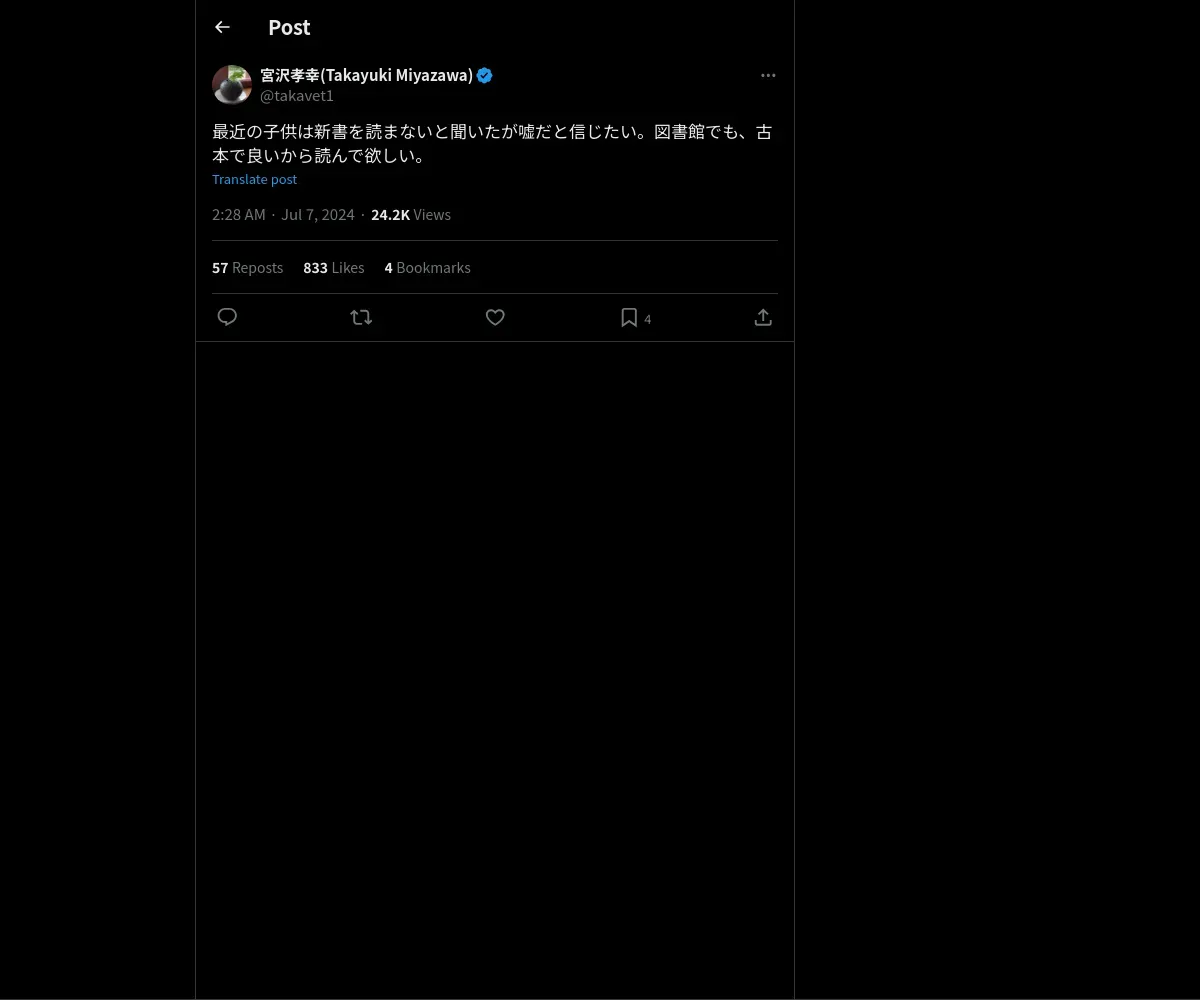
Task: Open the author's profile avatar picture
Action: (x=232, y=85)
